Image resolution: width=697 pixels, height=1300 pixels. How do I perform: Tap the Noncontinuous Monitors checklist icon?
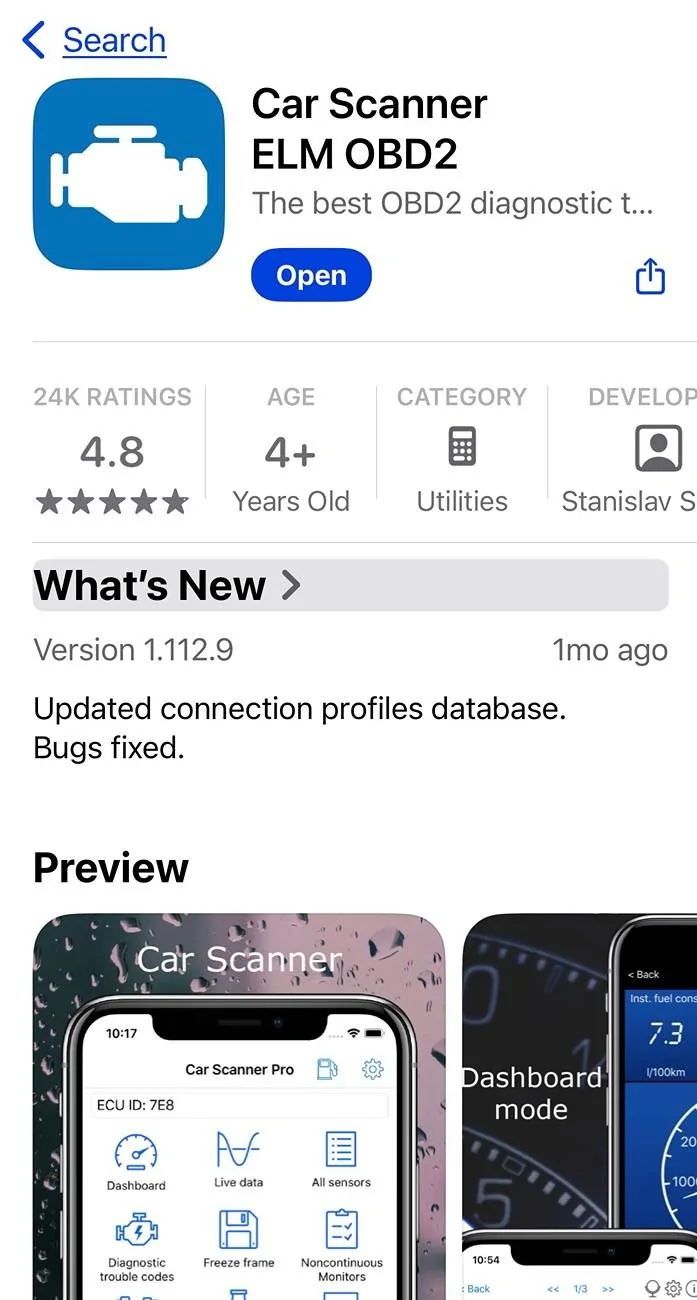coord(342,1230)
